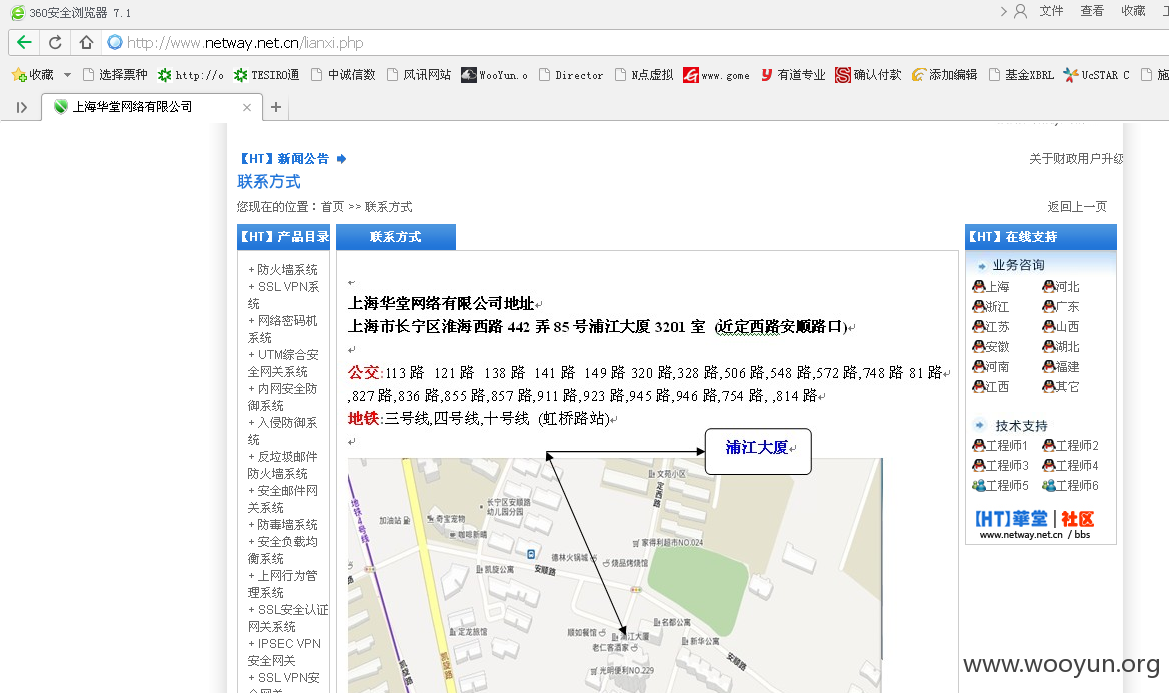Expand the title bar chevron arrow
This screenshot has width=1169, height=693.
click(x=1003, y=11)
